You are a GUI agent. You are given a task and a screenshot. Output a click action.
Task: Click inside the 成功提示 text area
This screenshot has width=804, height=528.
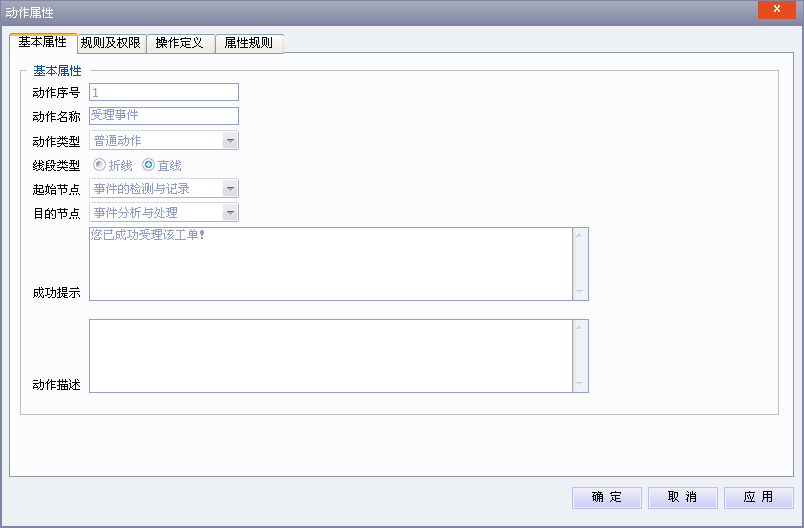tap(330, 264)
